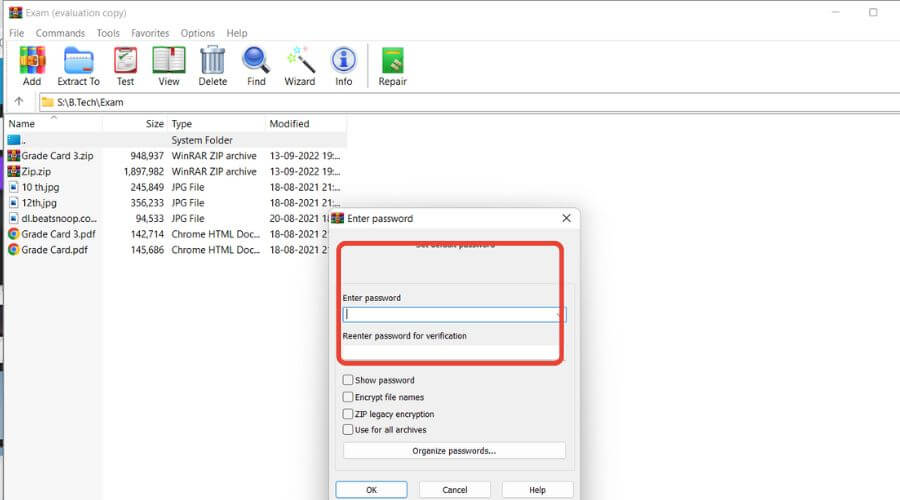Image resolution: width=900 pixels, height=500 pixels.
Task: Open the Find magnifier tool
Action: click(256, 66)
